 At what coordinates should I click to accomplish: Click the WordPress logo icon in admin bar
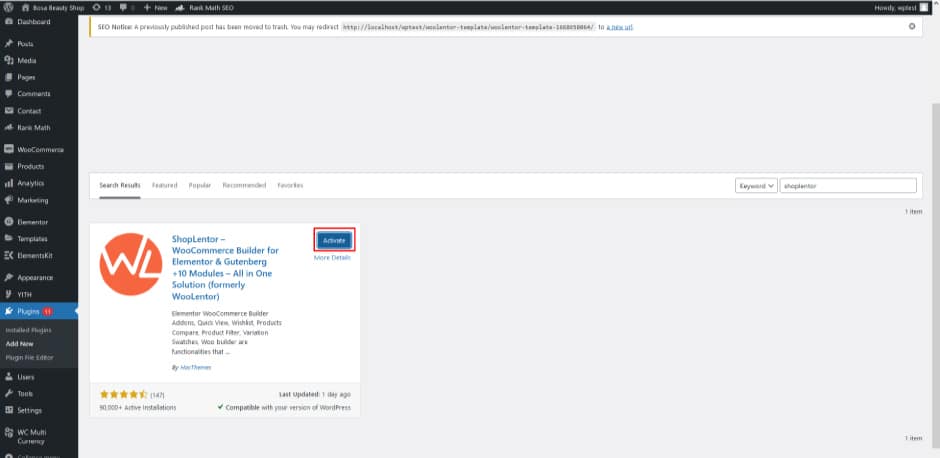pos(8,7)
